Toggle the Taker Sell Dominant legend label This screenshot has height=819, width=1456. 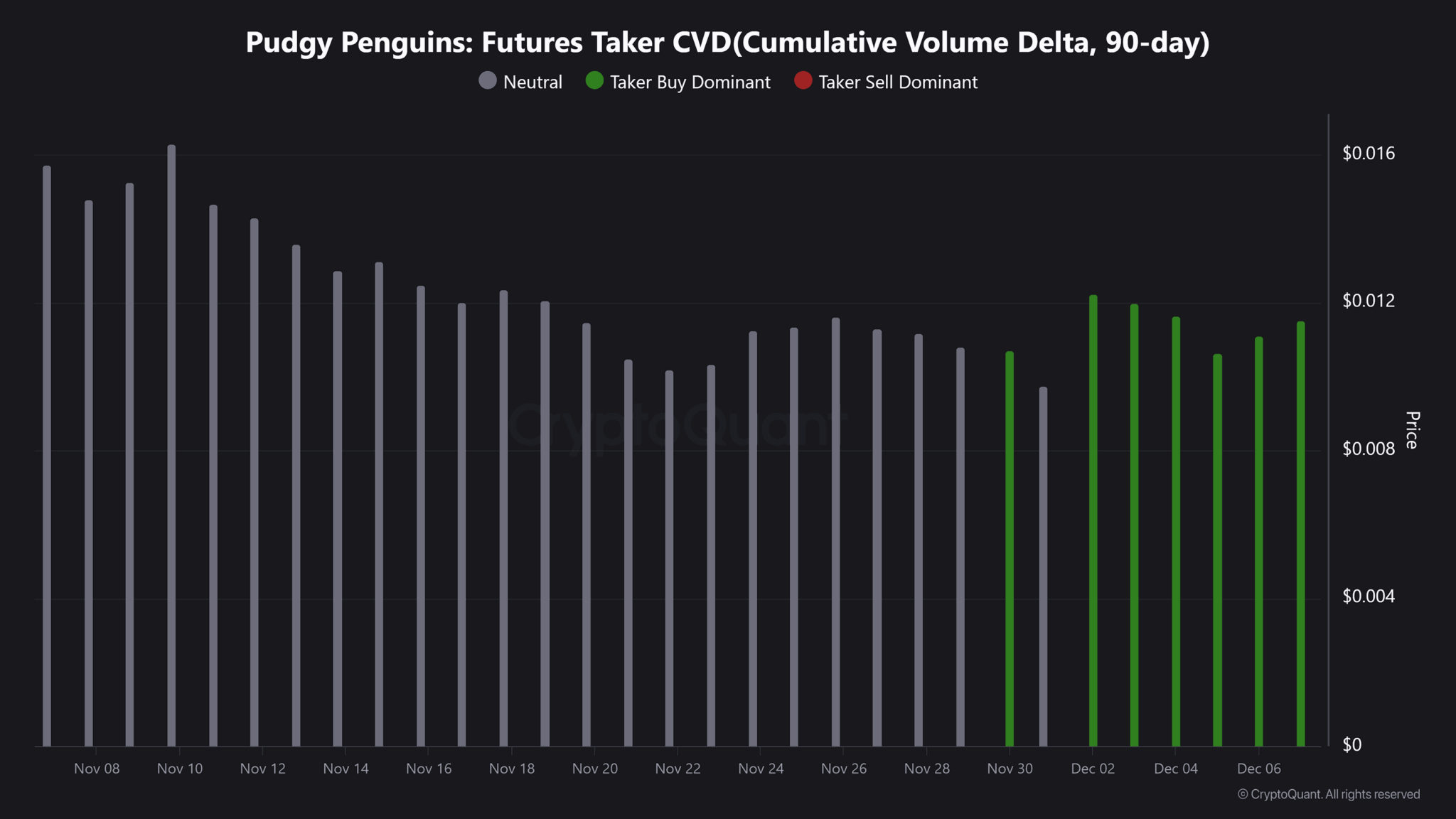pyautogui.click(x=898, y=82)
